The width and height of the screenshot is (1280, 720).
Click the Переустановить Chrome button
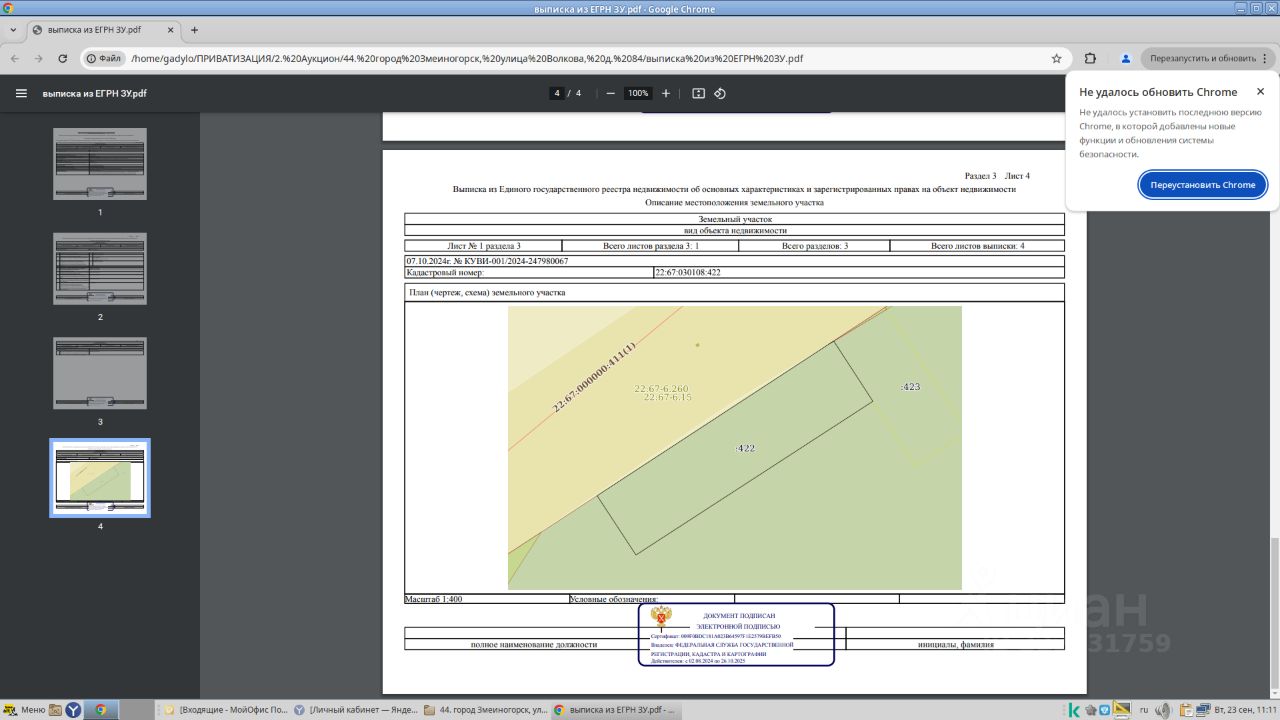click(x=1203, y=185)
